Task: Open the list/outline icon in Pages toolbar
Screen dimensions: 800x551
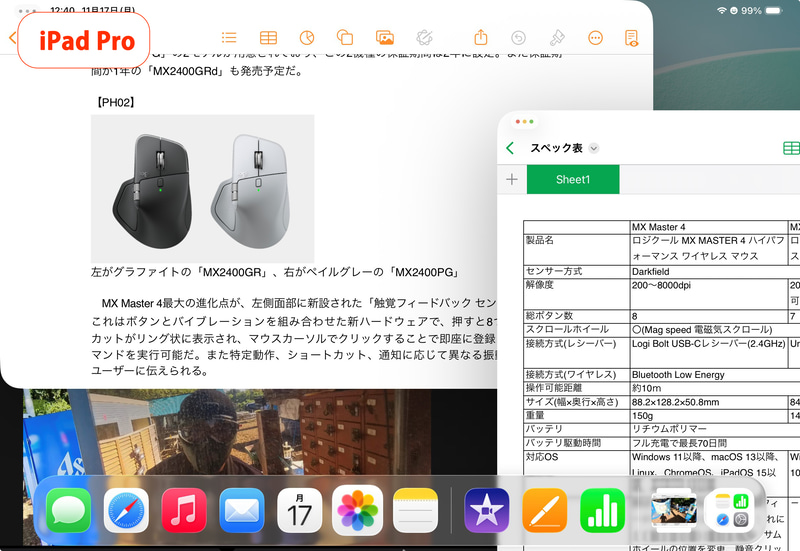Action: click(x=229, y=37)
